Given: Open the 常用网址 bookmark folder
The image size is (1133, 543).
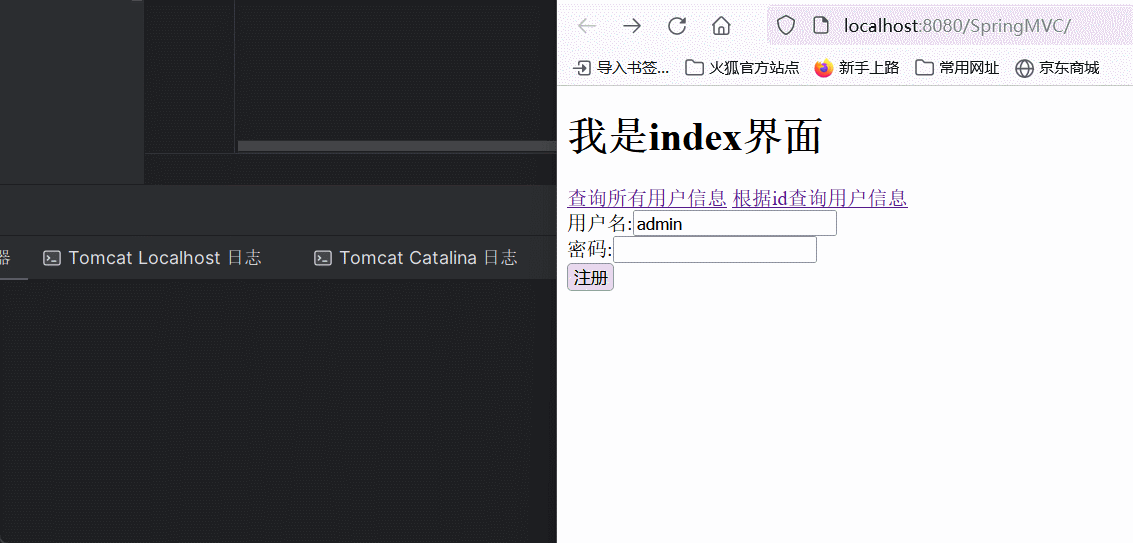Looking at the screenshot, I should 957,68.
